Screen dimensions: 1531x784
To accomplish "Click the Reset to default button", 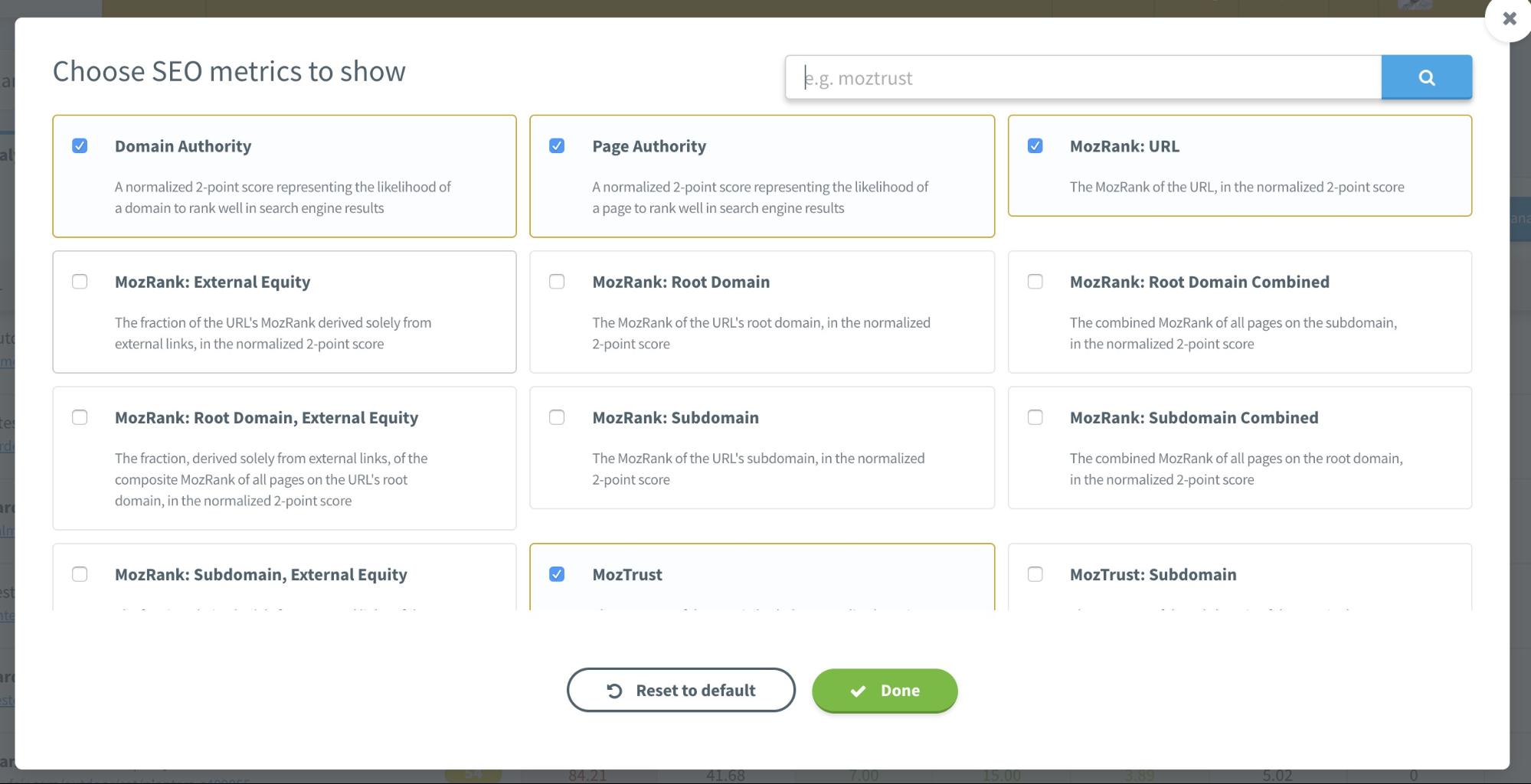I will click(680, 690).
